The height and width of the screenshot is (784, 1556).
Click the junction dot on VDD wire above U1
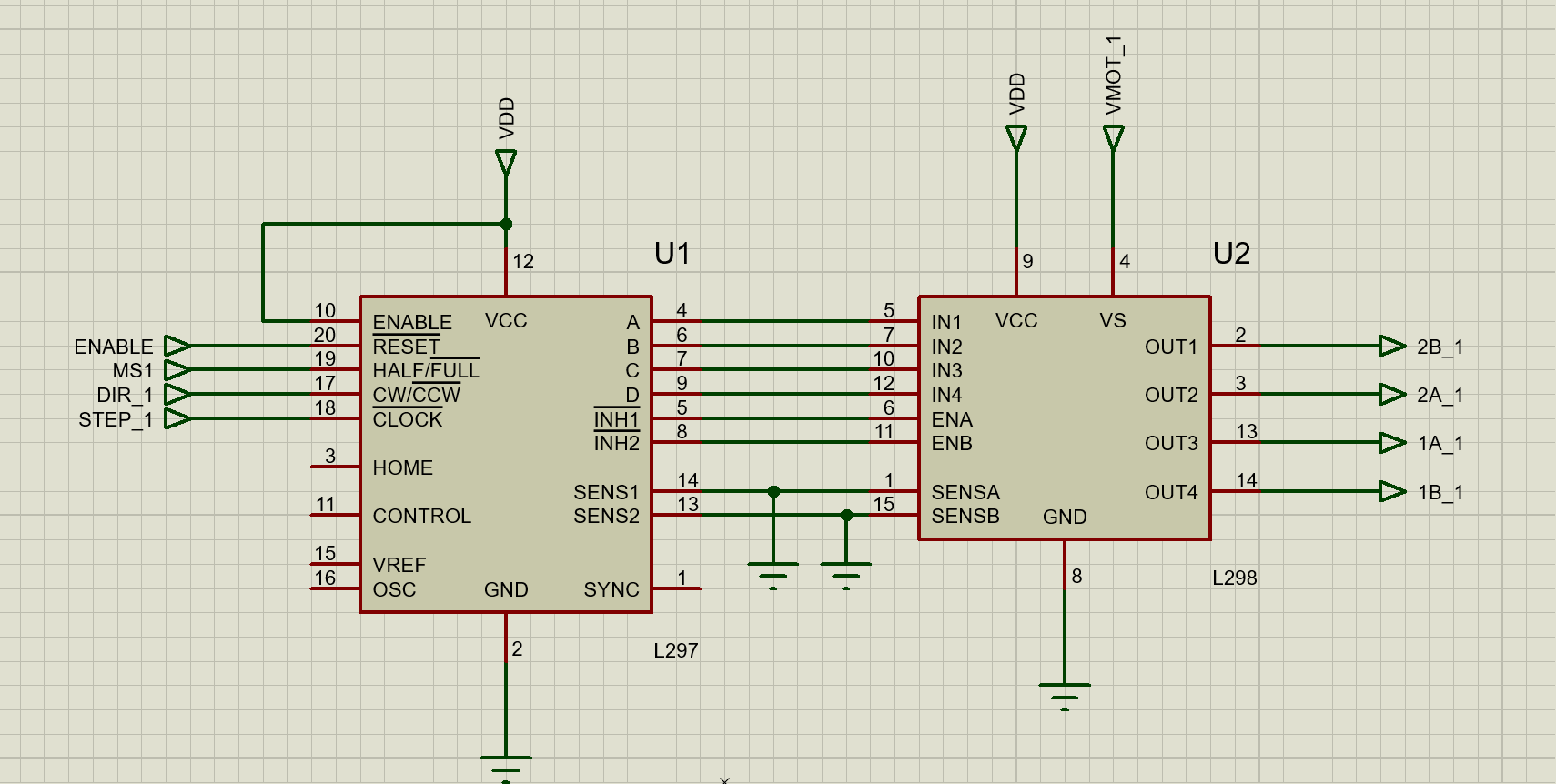click(x=506, y=224)
